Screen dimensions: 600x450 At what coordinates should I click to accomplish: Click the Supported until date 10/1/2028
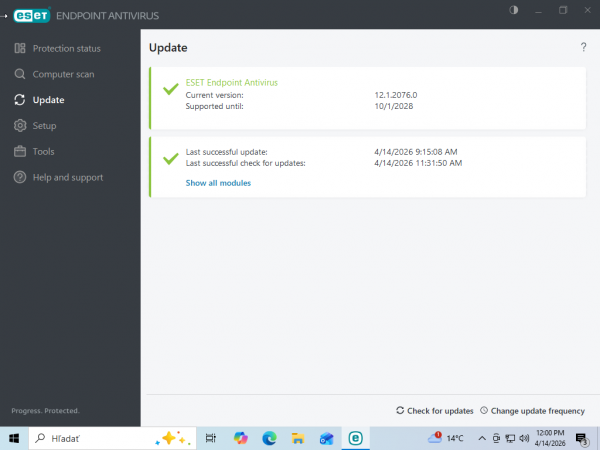pos(394,106)
